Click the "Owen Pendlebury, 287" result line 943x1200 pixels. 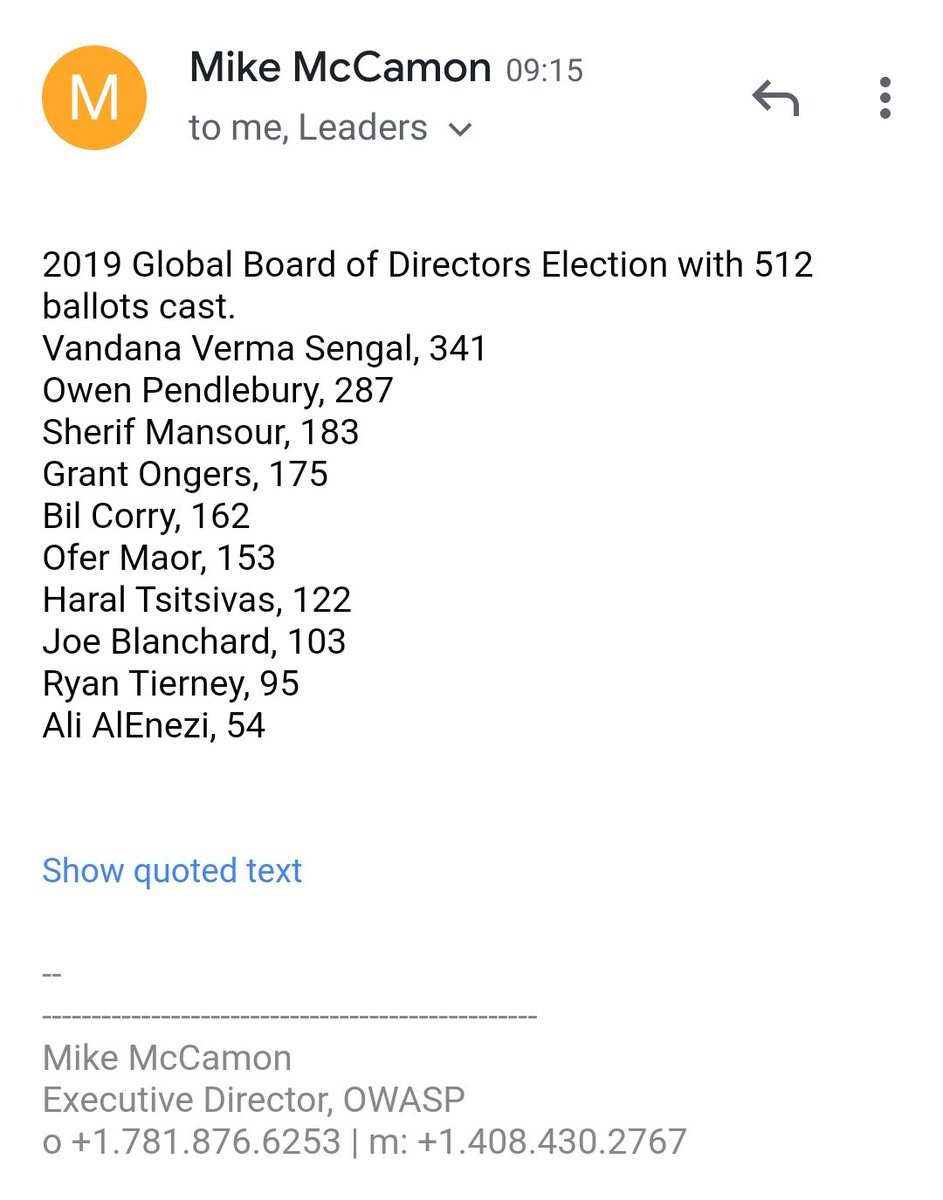218,390
